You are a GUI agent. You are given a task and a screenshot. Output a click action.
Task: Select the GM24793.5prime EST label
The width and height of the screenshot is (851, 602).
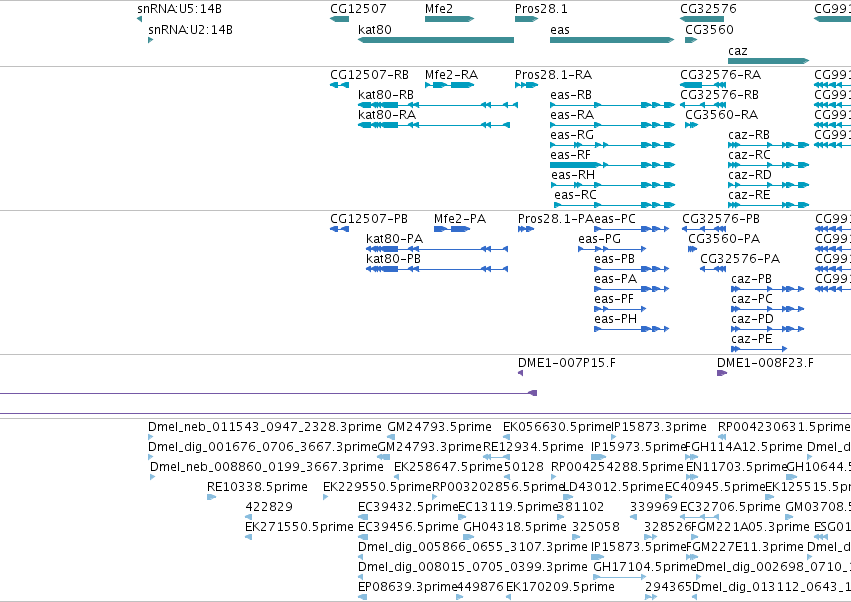click(439, 427)
